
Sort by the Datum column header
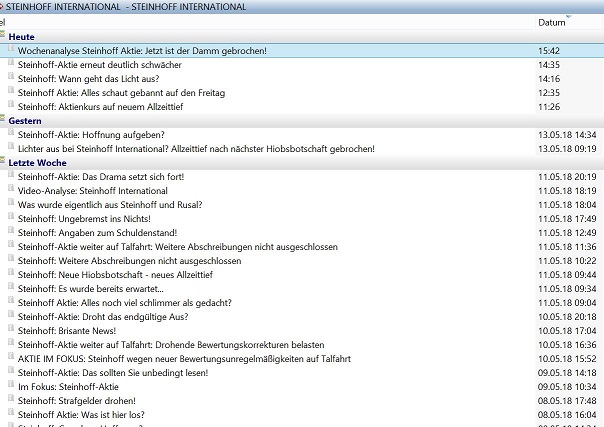click(552, 22)
